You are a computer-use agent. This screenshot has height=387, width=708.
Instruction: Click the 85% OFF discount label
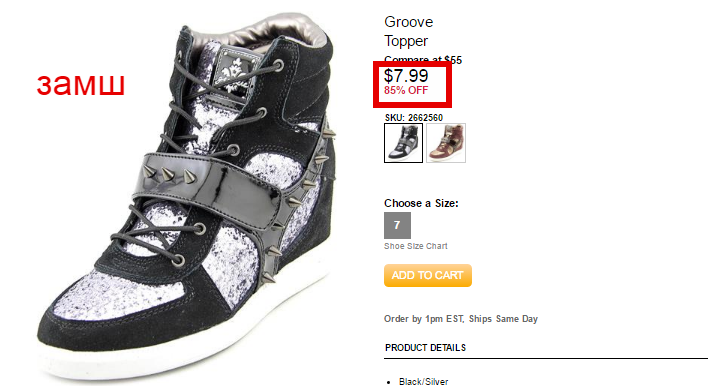(406, 90)
